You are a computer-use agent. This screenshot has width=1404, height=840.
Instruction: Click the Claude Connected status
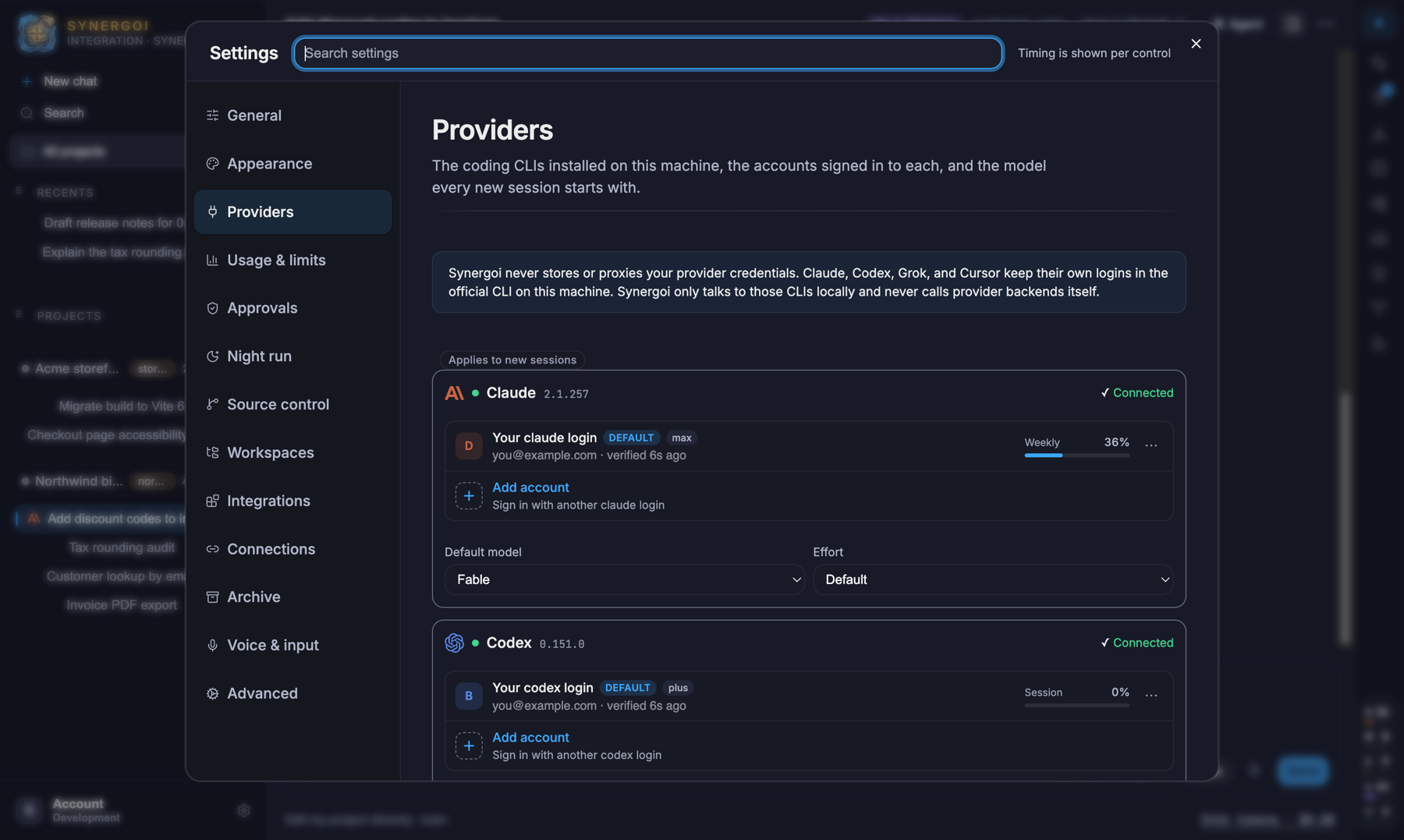[x=1136, y=393]
